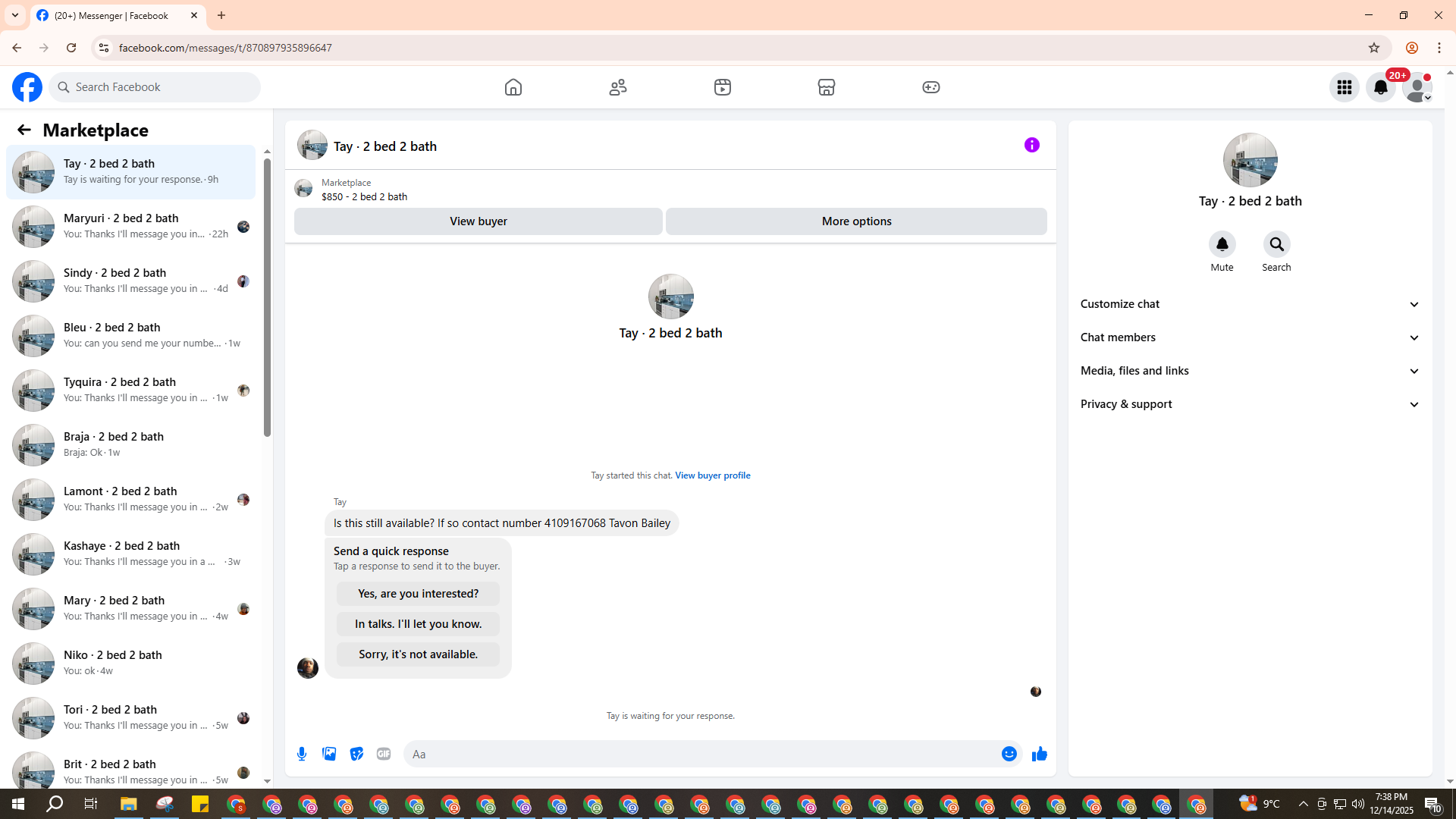
Task: Attach a photo using the image icon
Action: 329,754
